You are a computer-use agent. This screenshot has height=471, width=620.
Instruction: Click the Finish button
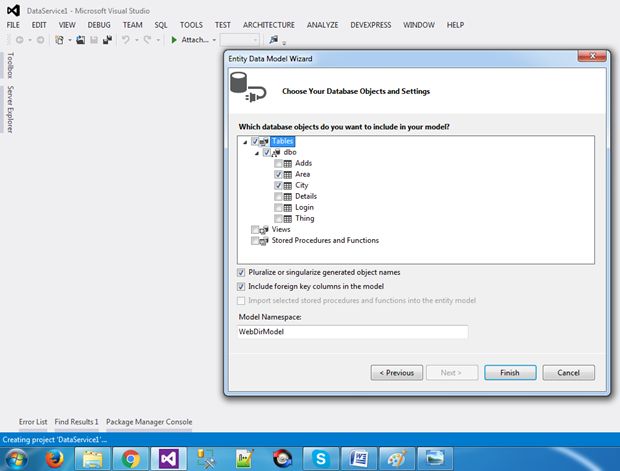[x=510, y=373]
